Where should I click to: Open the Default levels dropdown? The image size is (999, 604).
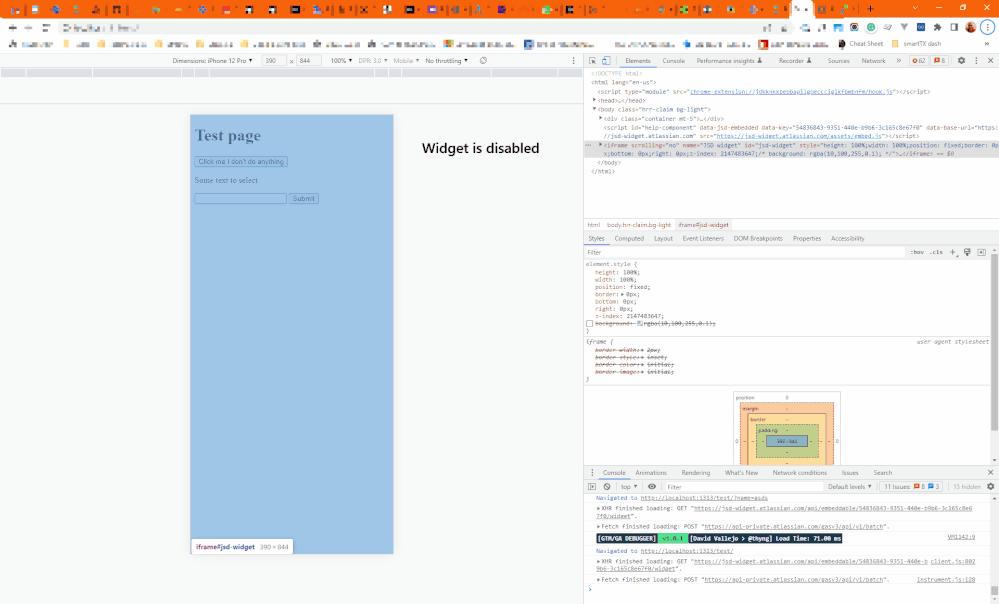(x=849, y=487)
